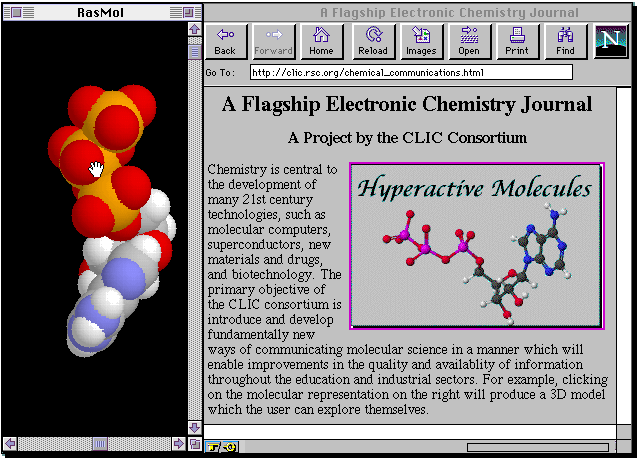This screenshot has width=640, height=460.
Task: Click the RasMol horizontal scrollbar right arrow
Action: 179,443
